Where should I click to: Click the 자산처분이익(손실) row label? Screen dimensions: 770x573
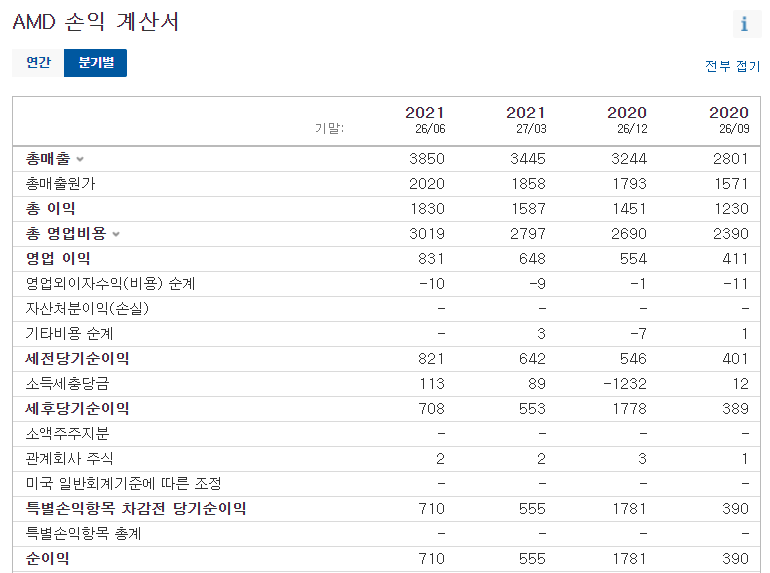[x=87, y=309]
